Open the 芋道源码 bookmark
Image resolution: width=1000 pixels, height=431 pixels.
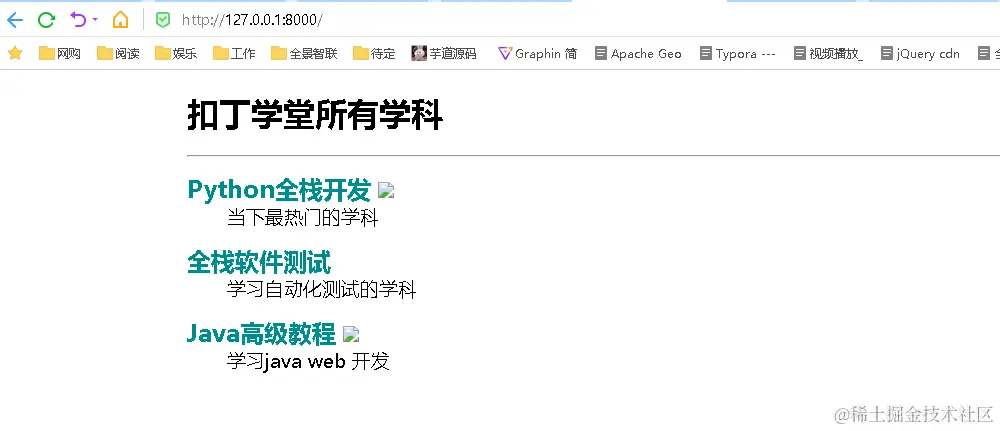pos(444,54)
